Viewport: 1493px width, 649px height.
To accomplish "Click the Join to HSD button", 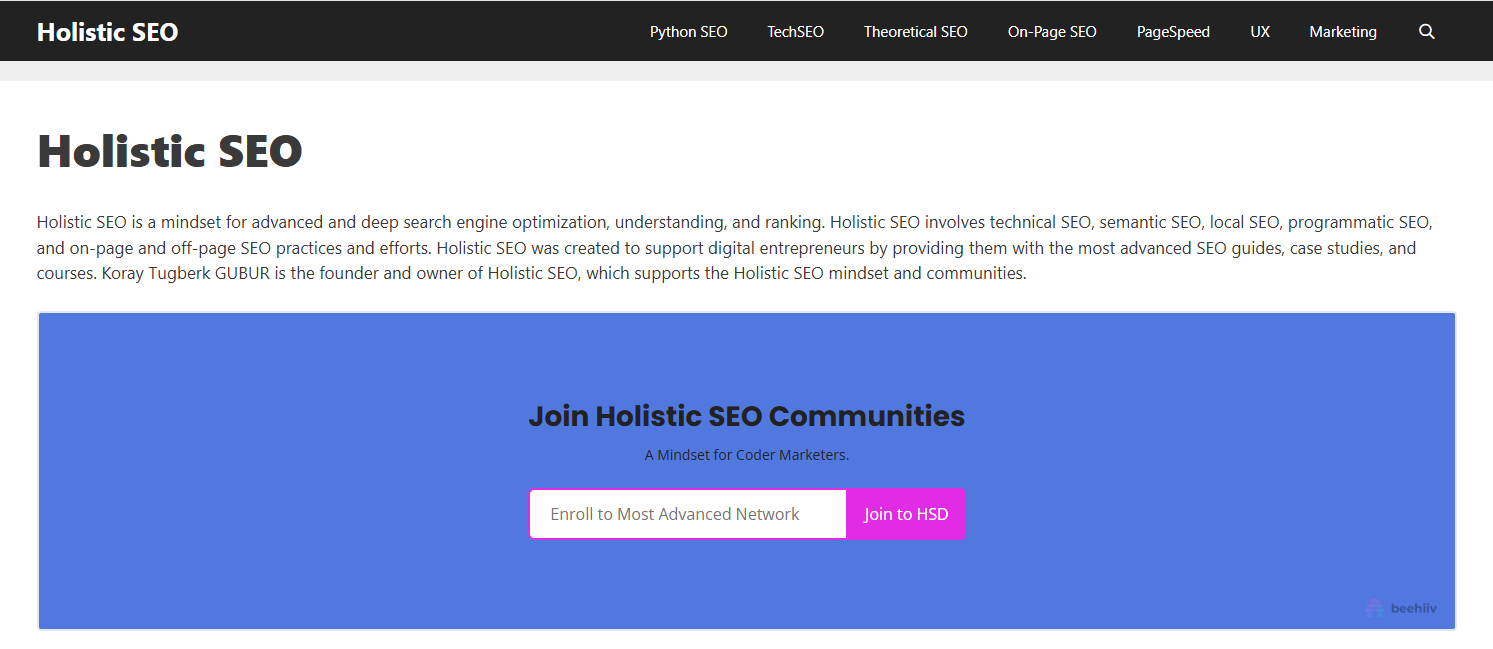I will pos(905,513).
